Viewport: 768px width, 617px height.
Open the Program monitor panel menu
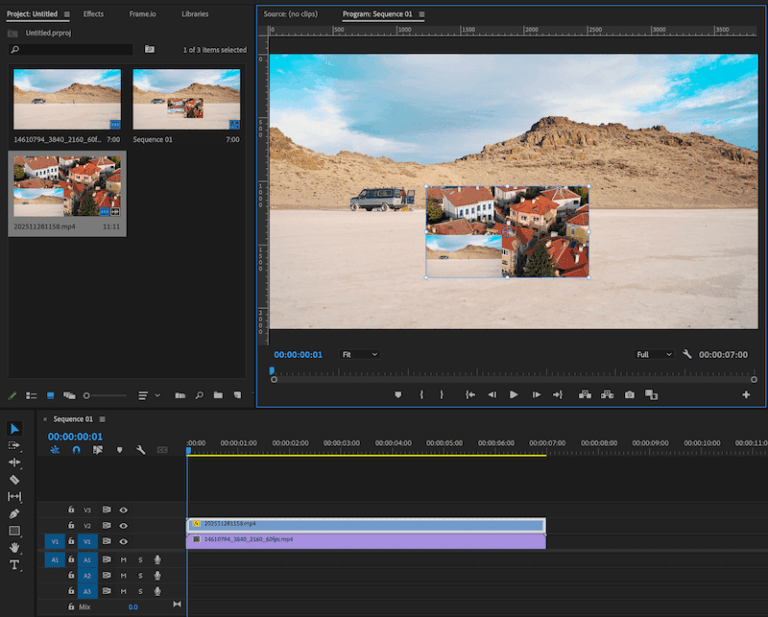pos(421,14)
